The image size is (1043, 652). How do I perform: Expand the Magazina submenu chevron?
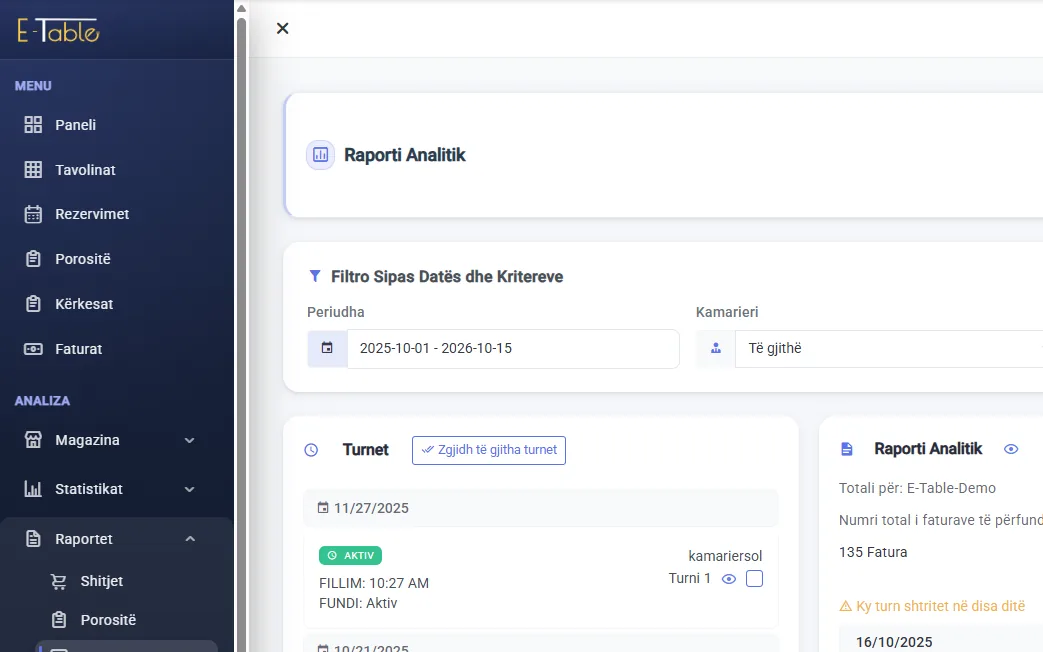tap(190, 440)
